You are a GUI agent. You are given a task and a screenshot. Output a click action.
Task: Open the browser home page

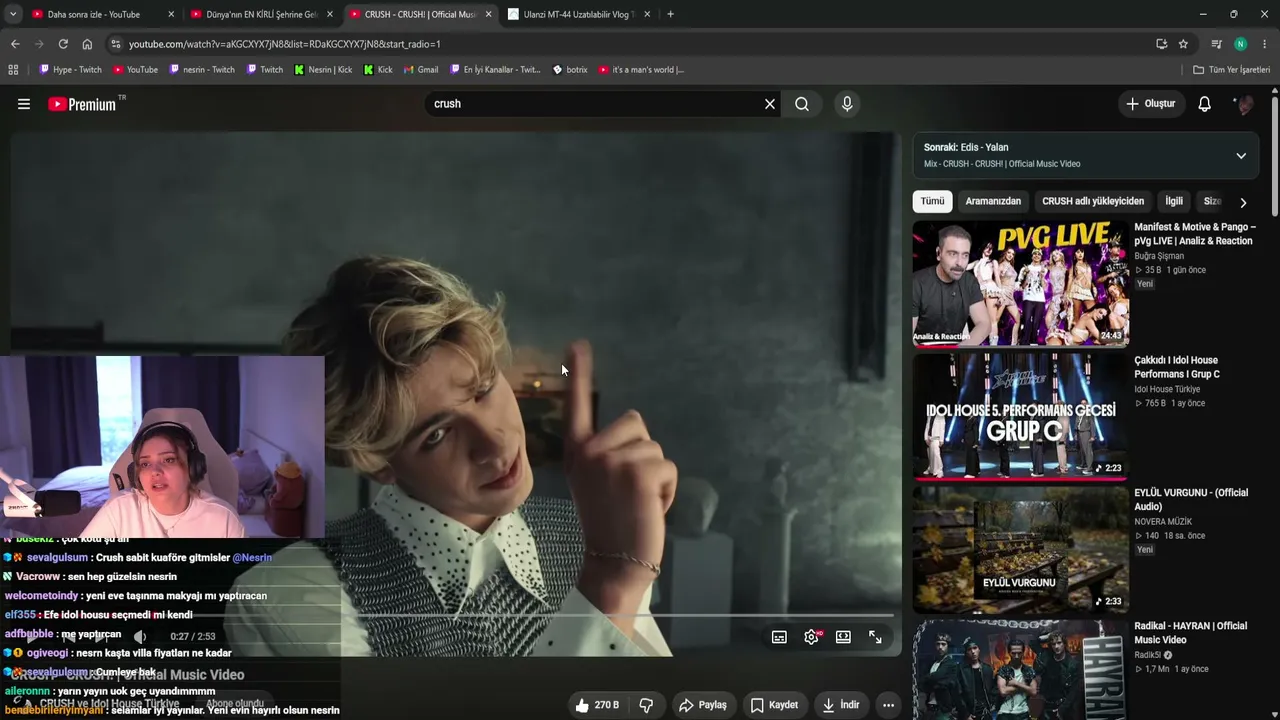[x=87, y=44]
